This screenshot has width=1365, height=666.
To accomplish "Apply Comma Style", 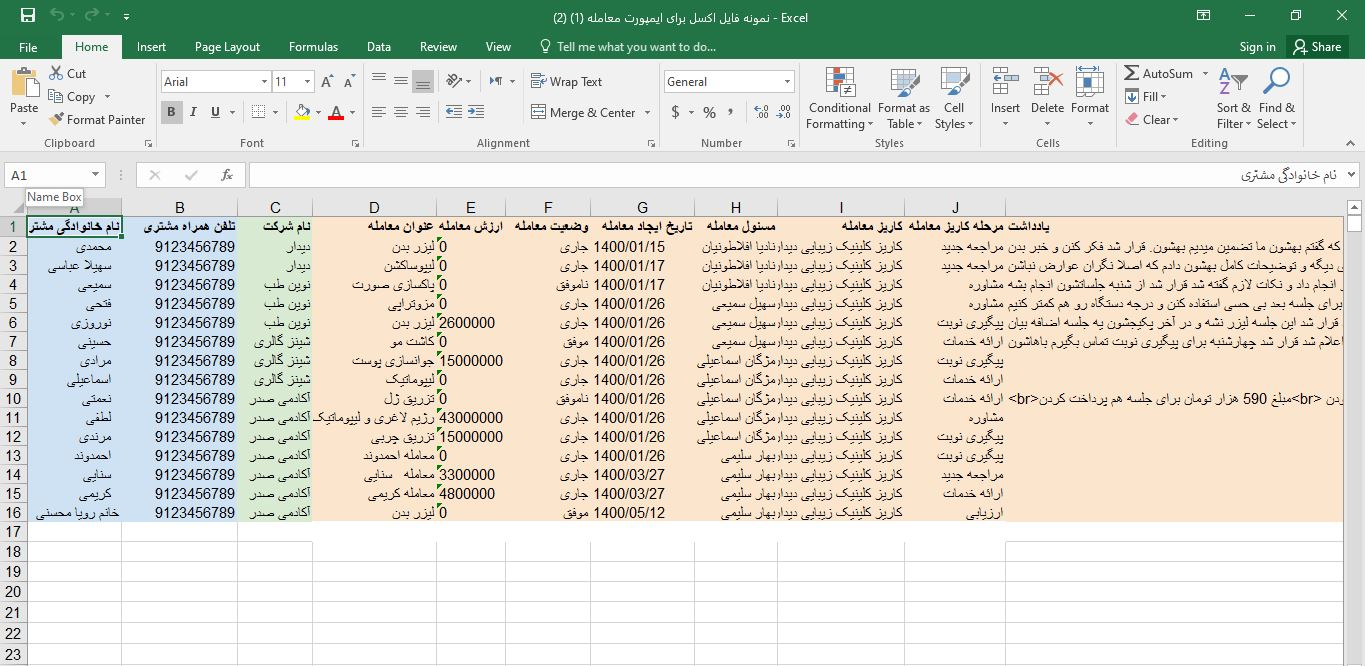I will [730, 113].
